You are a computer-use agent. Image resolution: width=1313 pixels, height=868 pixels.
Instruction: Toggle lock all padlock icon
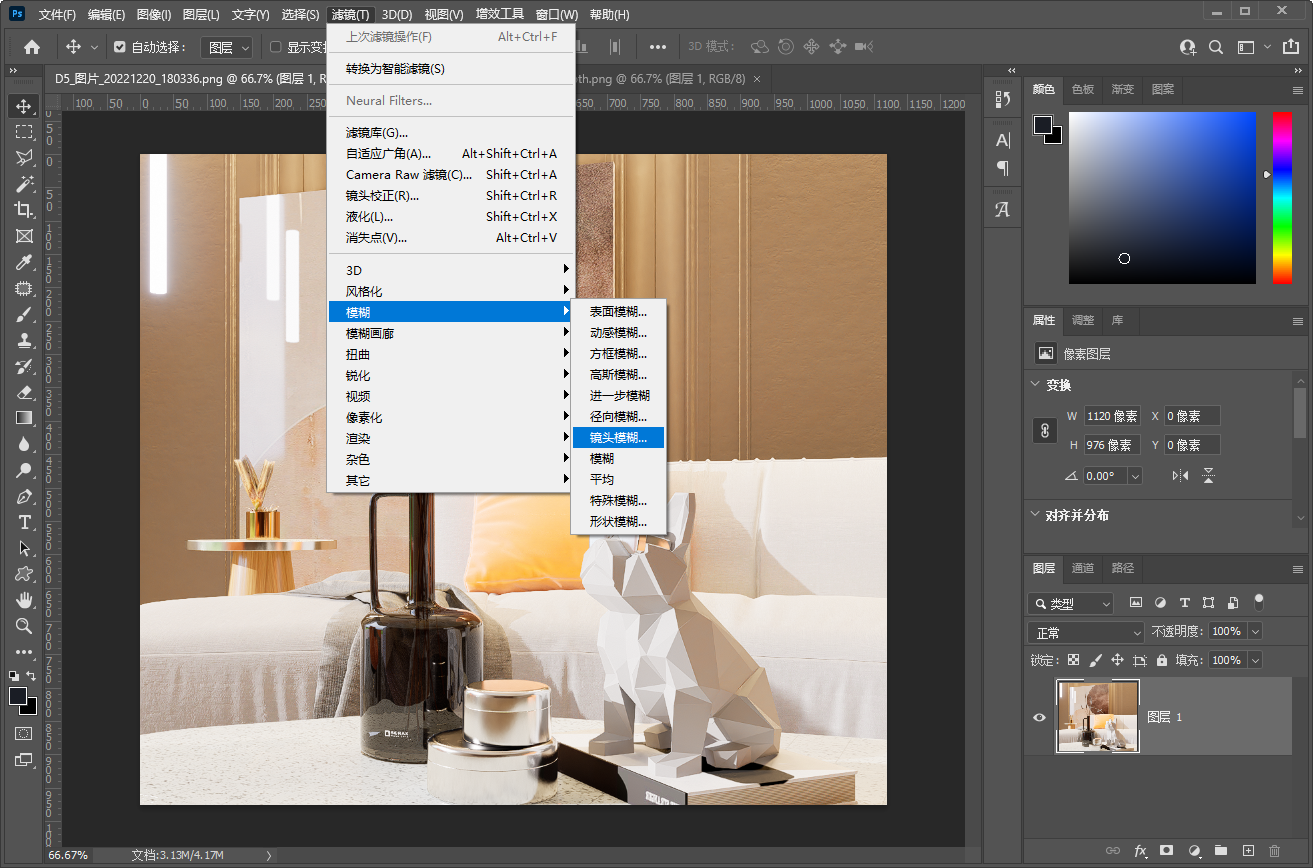tap(1162, 660)
